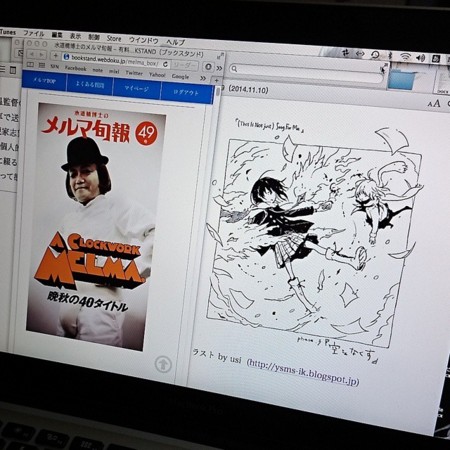Select the メルマTOP navigation tab
The image size is (450, 450).
click(44, 81)
